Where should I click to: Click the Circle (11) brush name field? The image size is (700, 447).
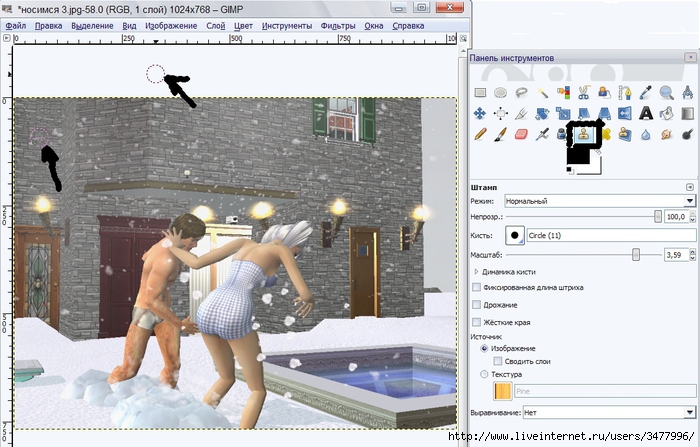(611, 235)
